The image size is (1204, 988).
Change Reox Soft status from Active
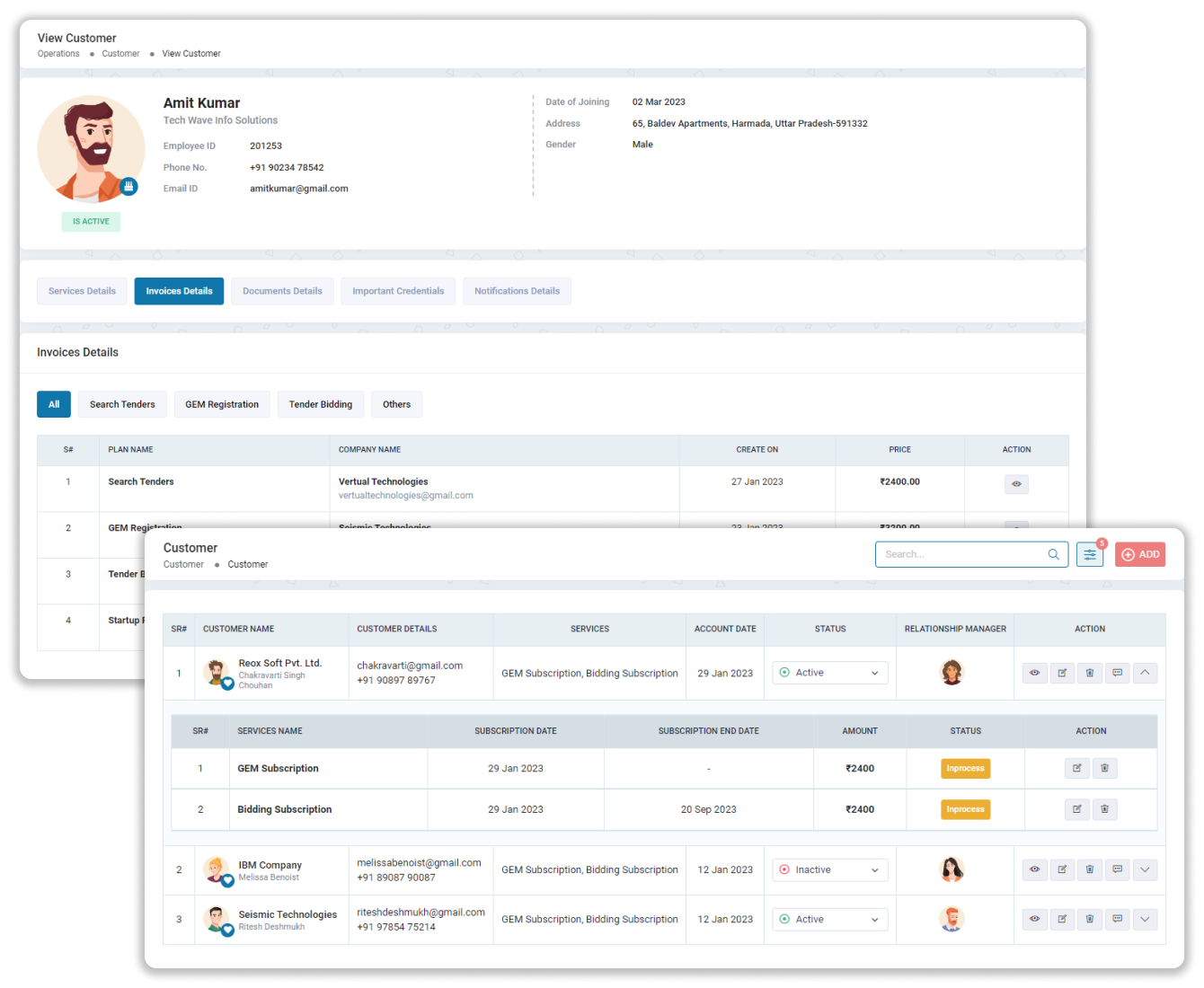click(x=829, y=672)
